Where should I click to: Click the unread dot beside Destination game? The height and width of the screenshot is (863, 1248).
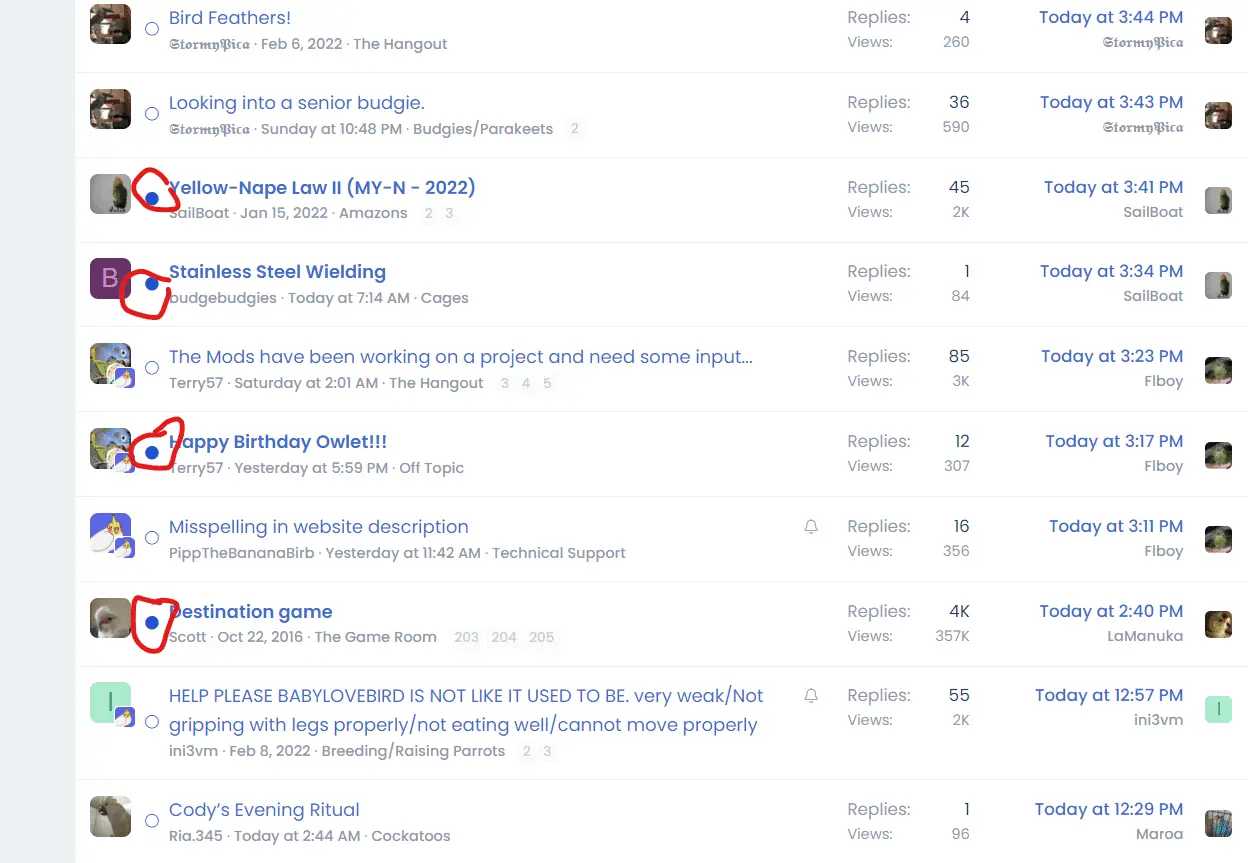152,622
